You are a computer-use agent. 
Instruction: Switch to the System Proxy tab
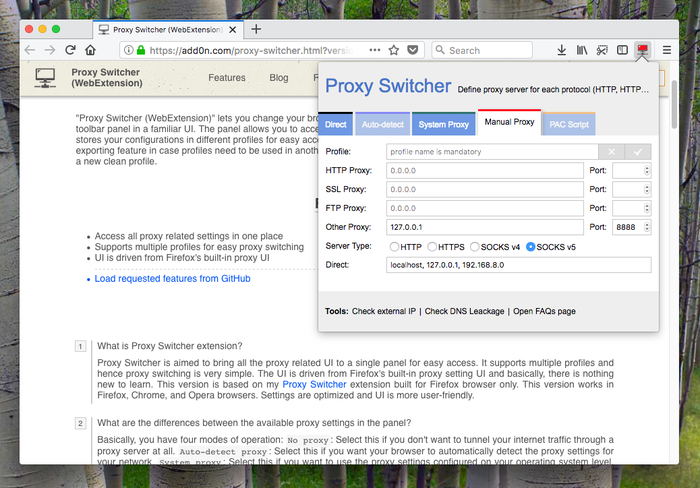click(x=443, y=124)
